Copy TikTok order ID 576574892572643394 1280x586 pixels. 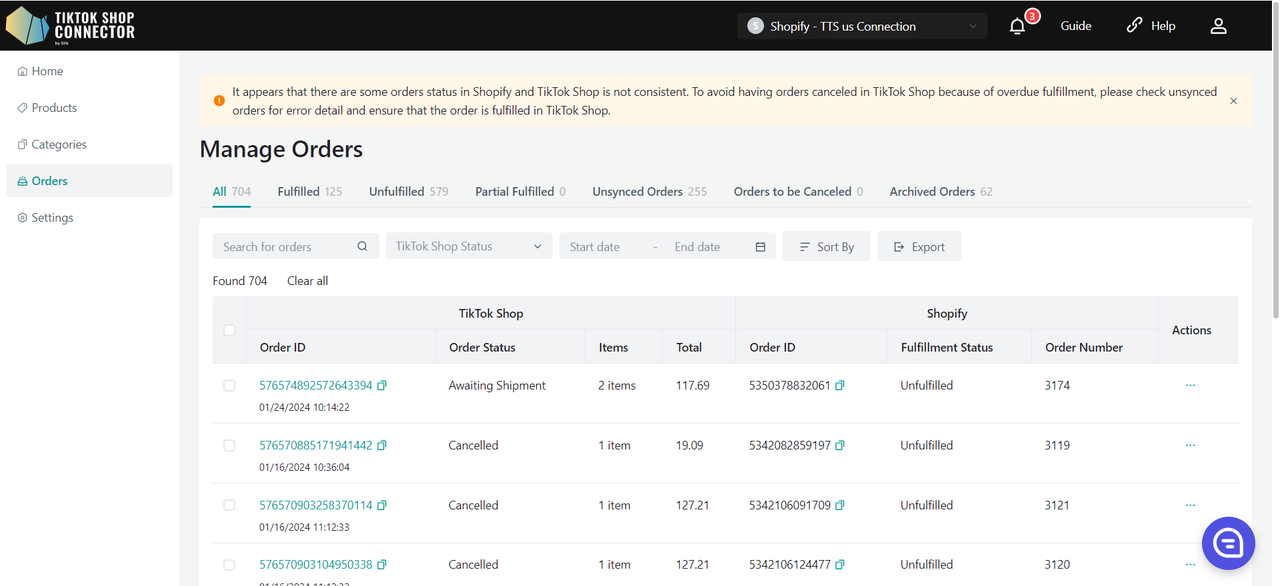(382, 386)
